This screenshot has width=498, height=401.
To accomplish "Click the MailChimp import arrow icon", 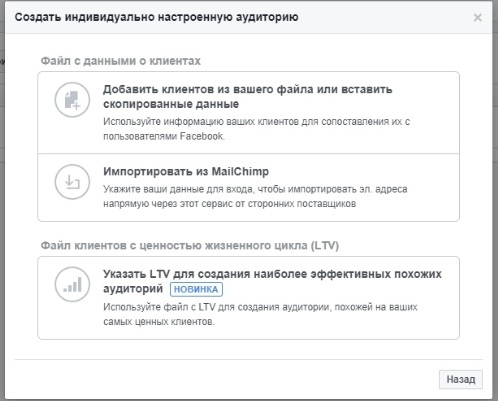I will tap(72, 182).
